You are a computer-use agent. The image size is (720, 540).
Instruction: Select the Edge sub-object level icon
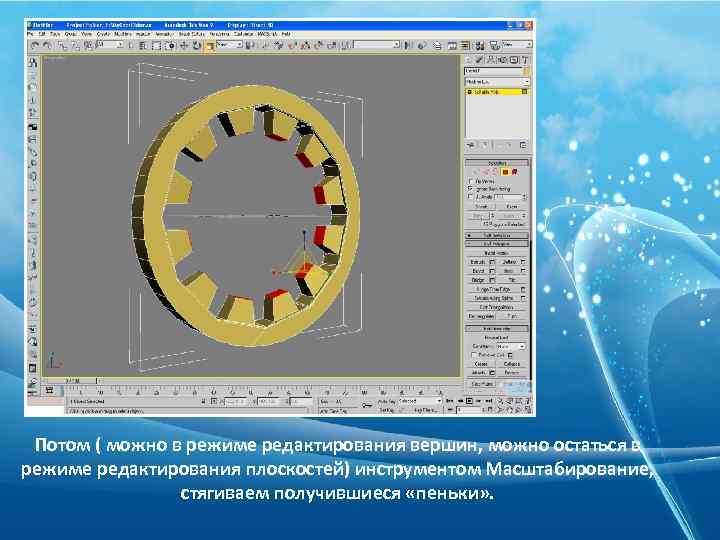[x=485, y=172]
